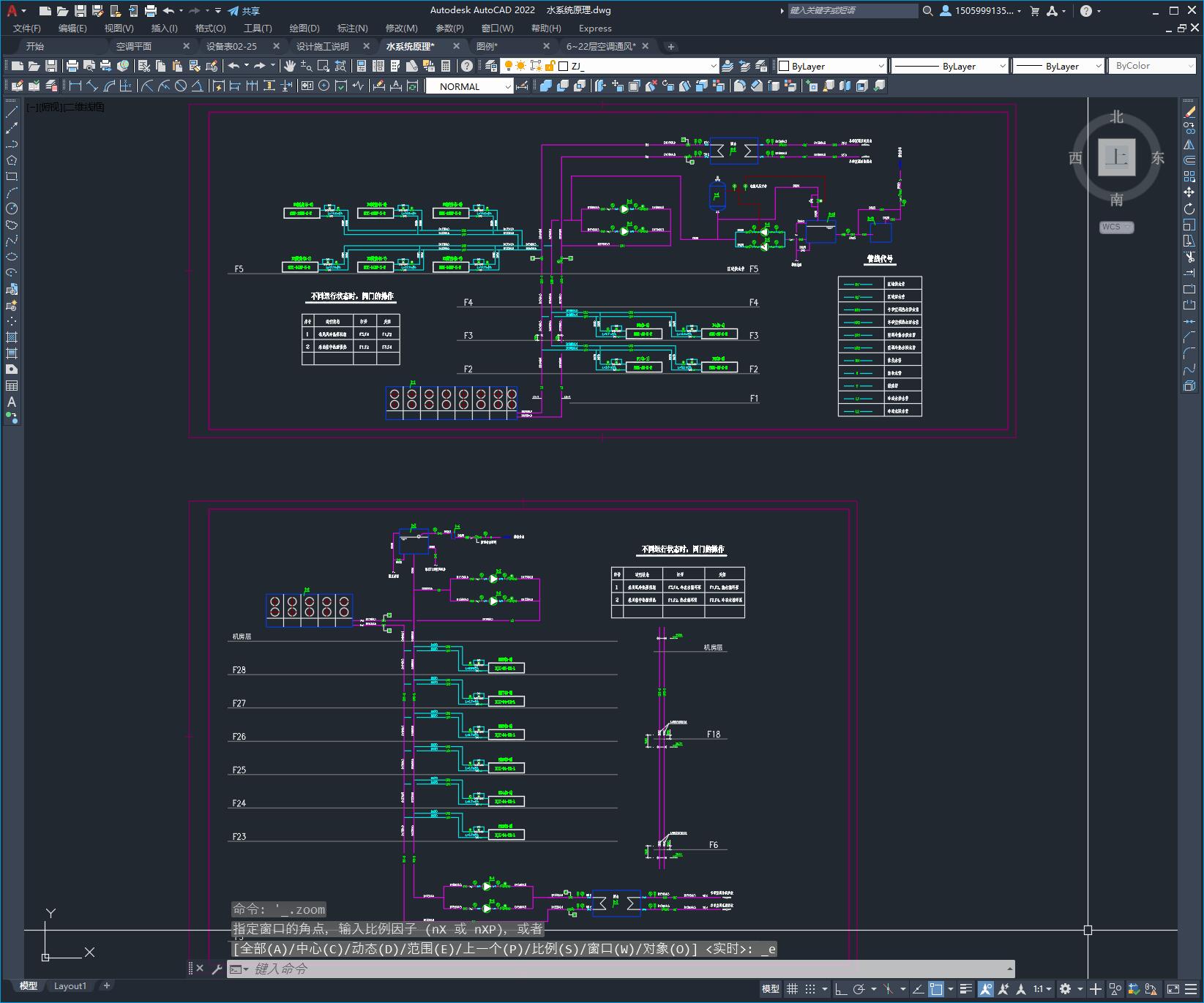Switch to the 空调平面 drawing tab
The image size is (1204, 1003).
[x=134, y=46]
